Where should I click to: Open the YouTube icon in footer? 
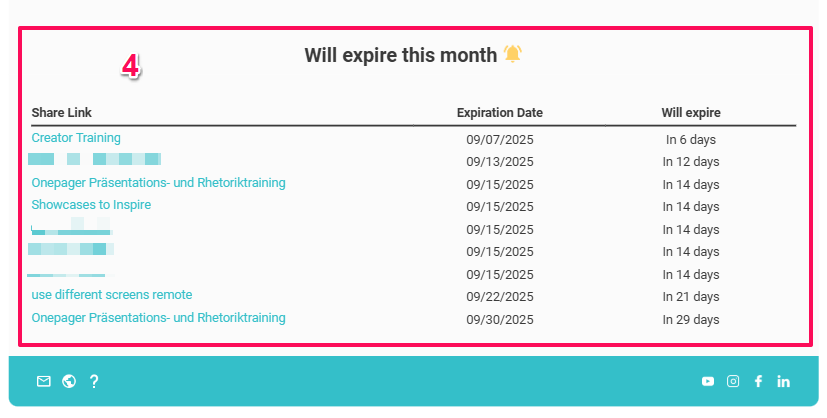(708, 381)
